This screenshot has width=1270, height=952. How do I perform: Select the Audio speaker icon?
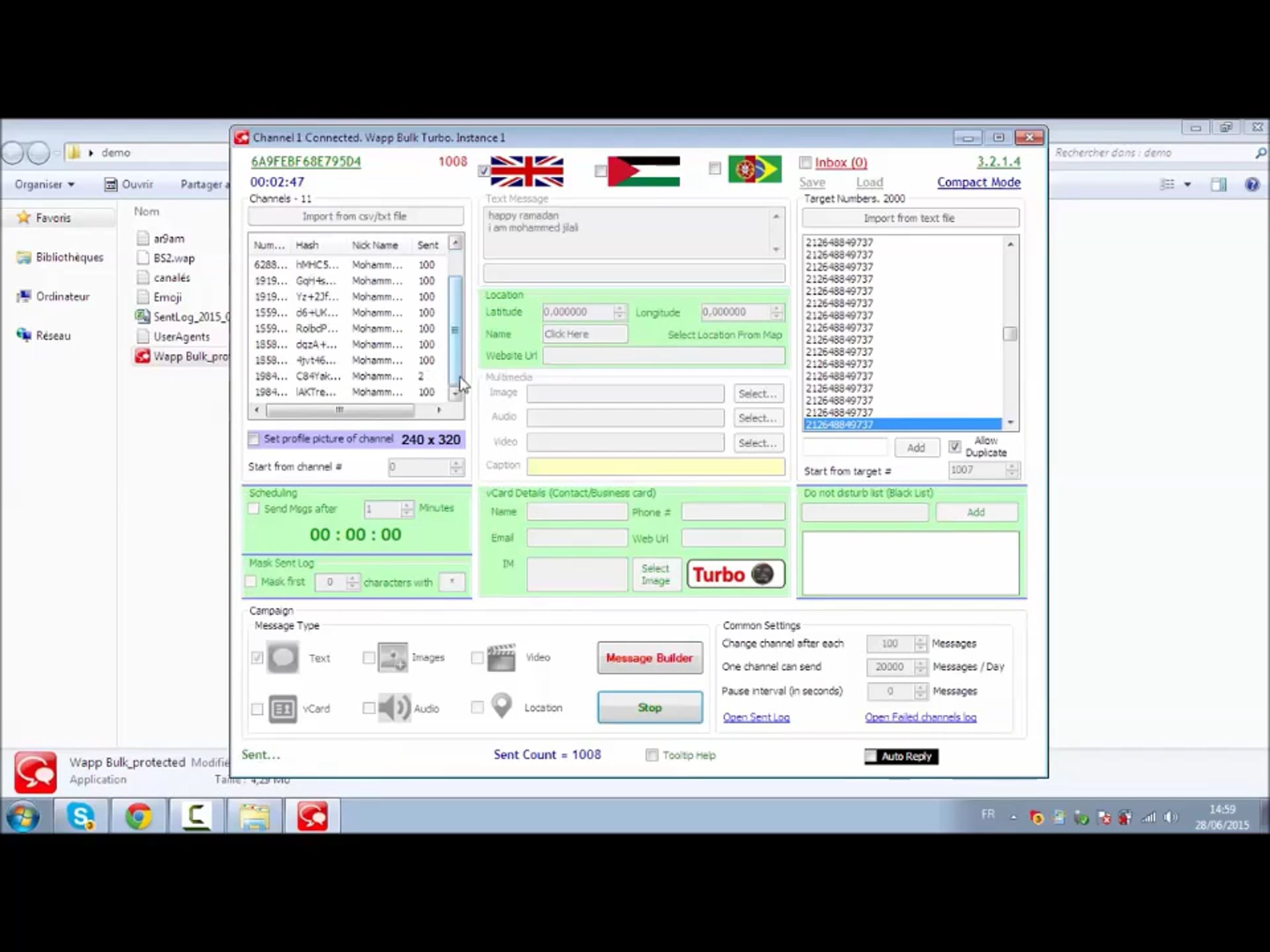pos(394,708)
